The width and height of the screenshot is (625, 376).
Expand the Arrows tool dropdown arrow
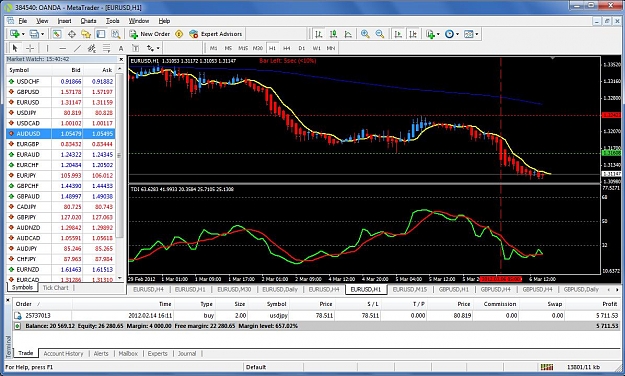click(x=158, y=49)
